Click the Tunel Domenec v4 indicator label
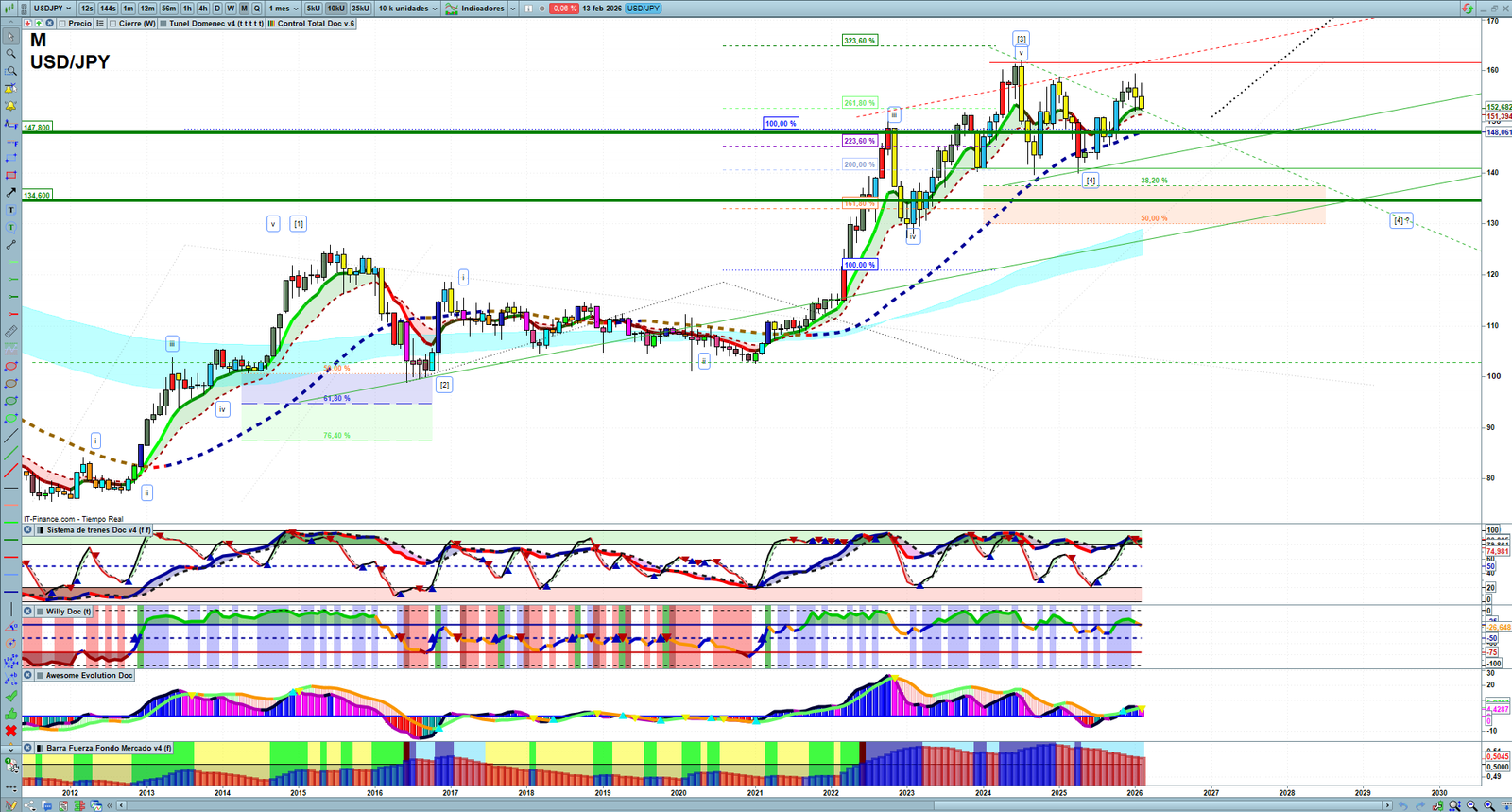 pyautogui.click(x=212, y=24)
